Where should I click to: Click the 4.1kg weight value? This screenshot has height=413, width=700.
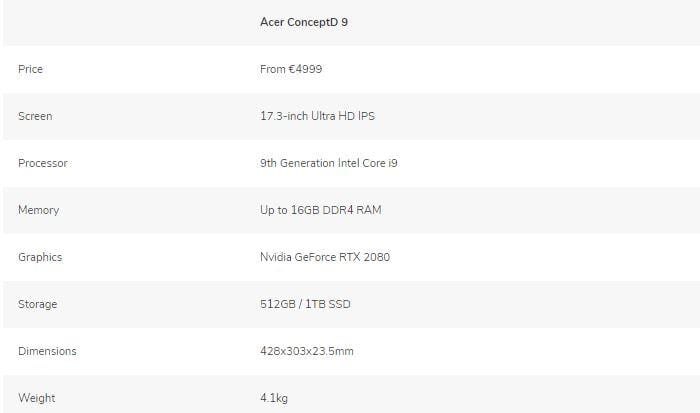pyautogui.click(x=274, y=398)
